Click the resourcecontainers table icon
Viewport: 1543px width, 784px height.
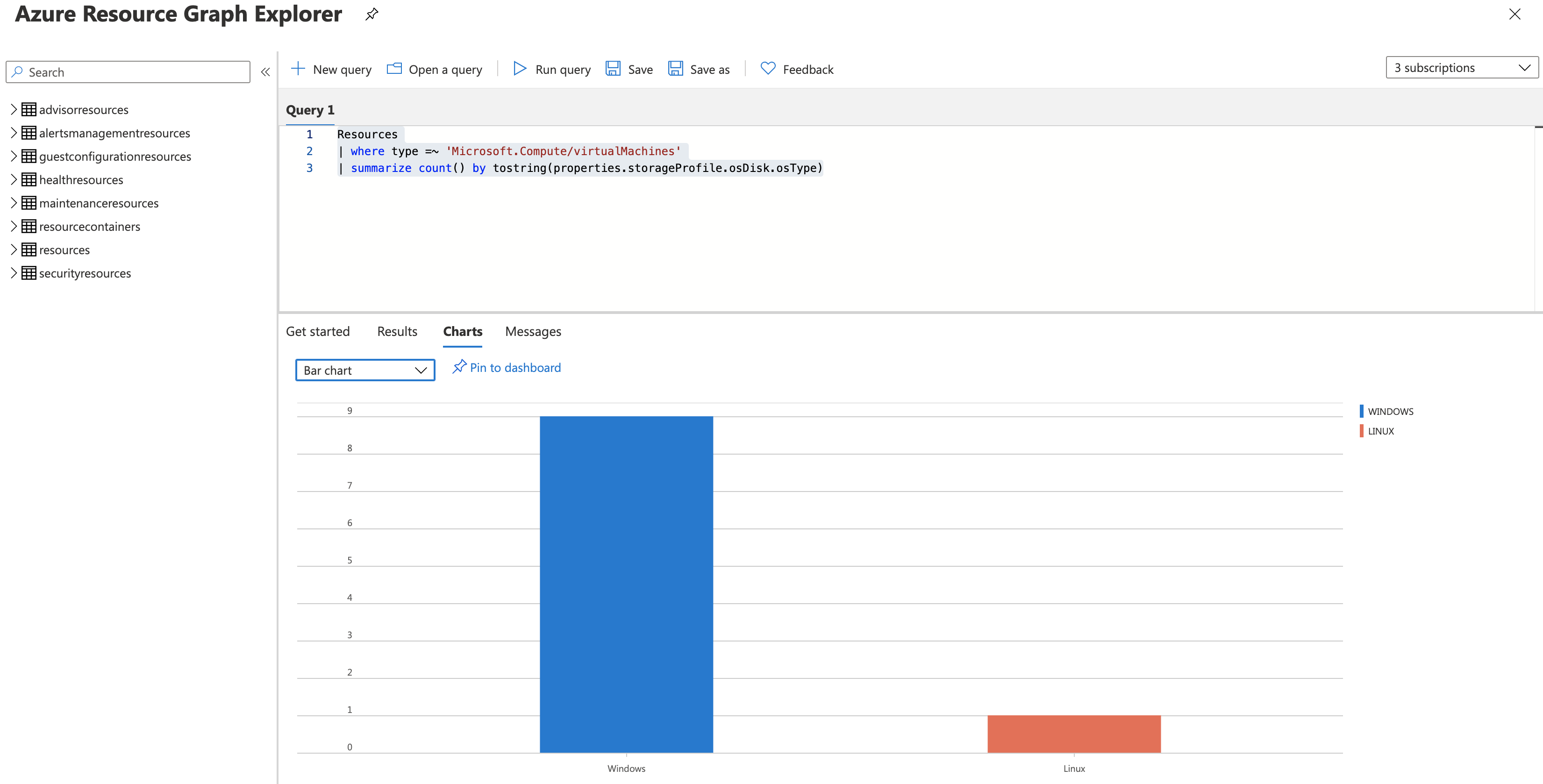click(x=29, y=226)
